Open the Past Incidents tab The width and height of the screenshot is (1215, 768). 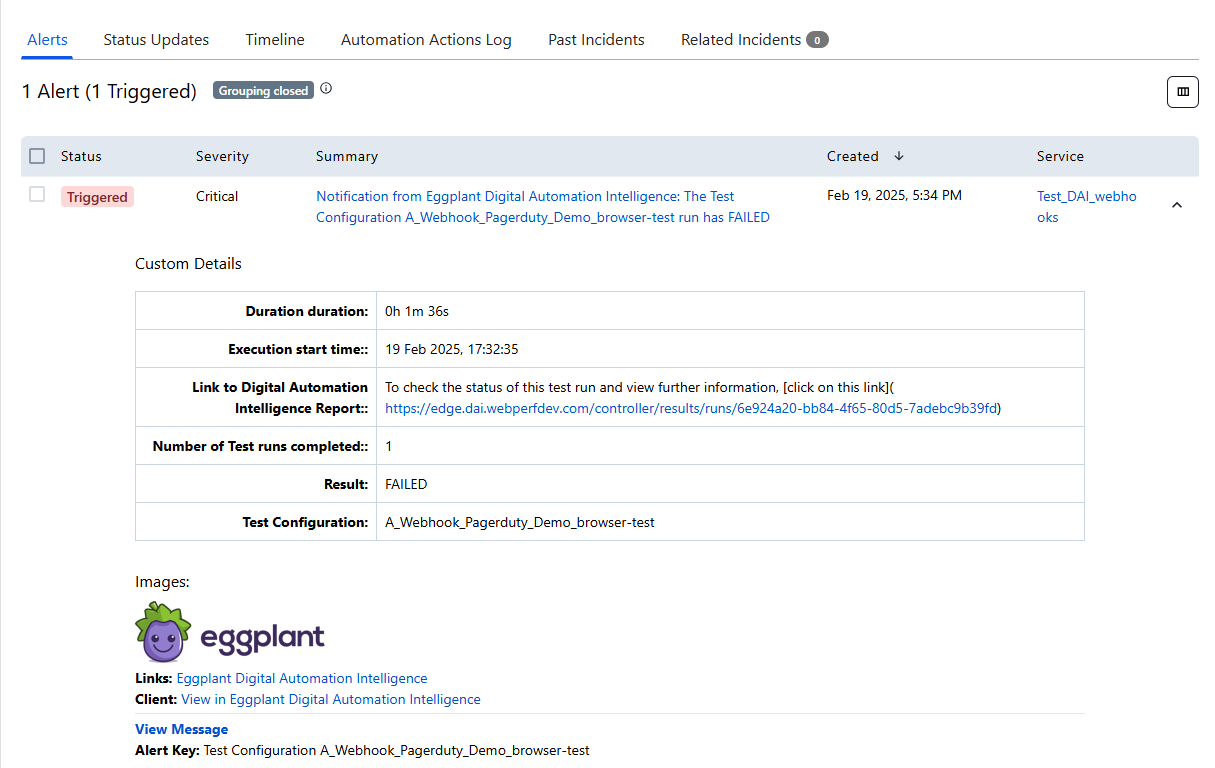pyautogui.click(x=596, y=40)
